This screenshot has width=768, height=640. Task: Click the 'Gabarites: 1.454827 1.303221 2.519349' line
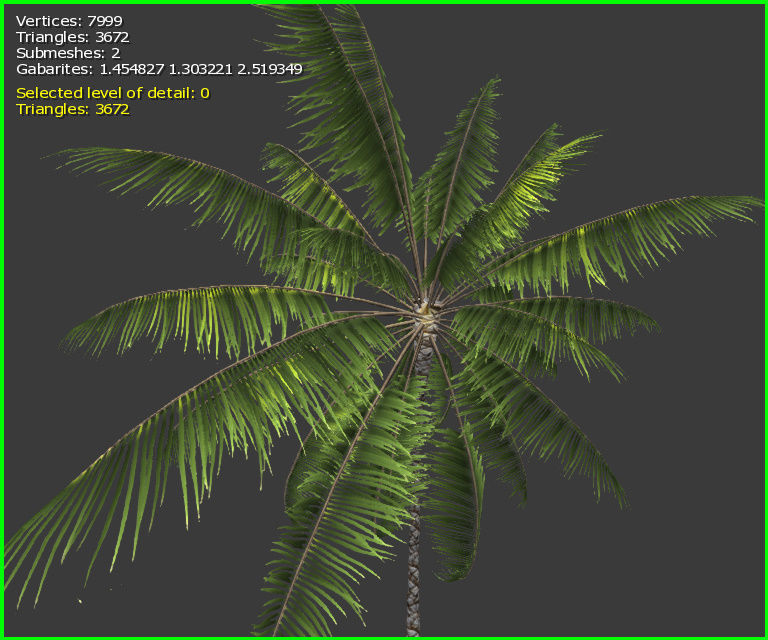coord(159,69)
